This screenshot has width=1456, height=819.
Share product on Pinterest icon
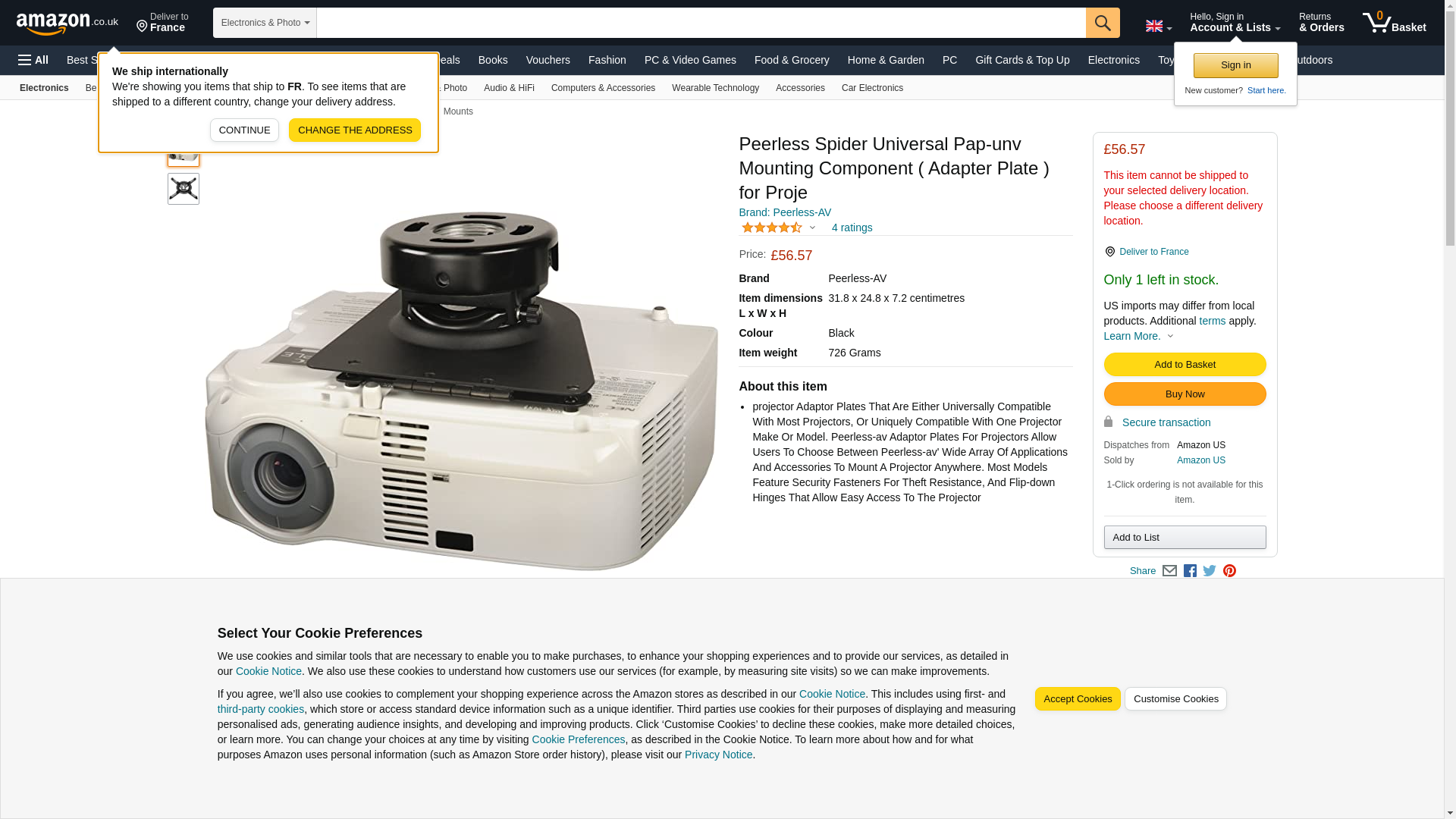[1229, 571]
